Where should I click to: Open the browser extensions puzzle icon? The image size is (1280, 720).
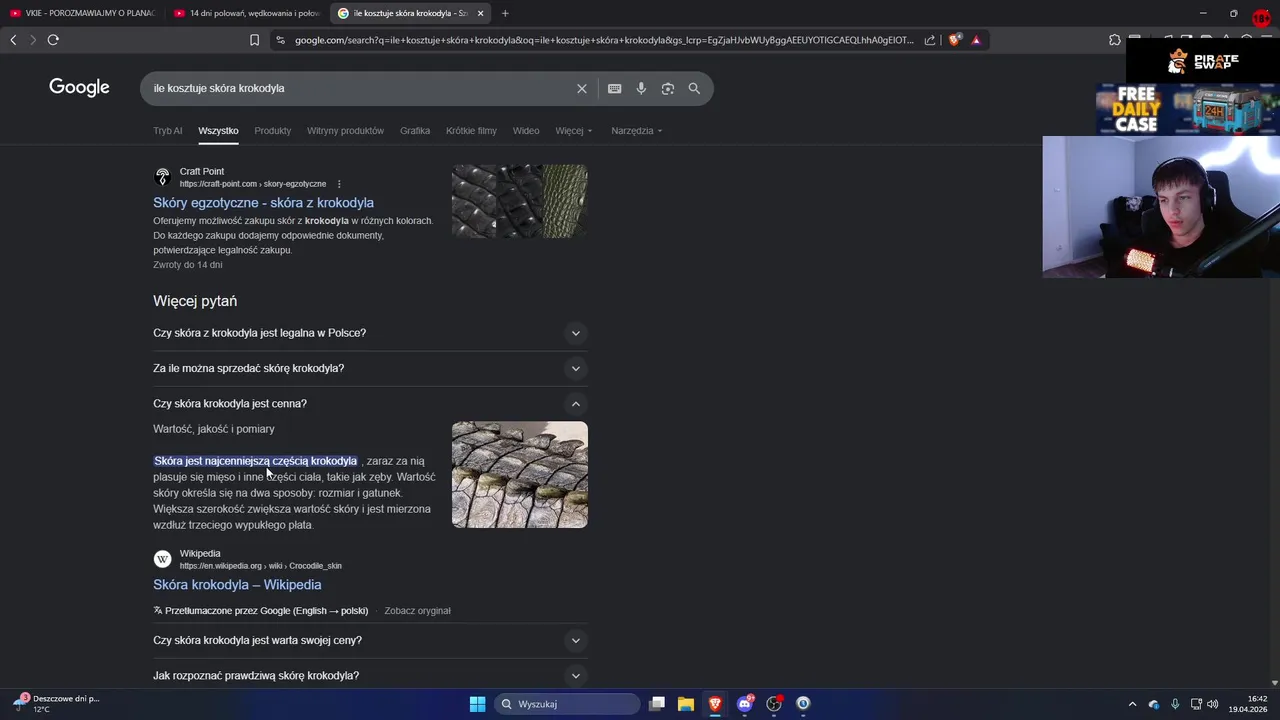[1115, 40]
